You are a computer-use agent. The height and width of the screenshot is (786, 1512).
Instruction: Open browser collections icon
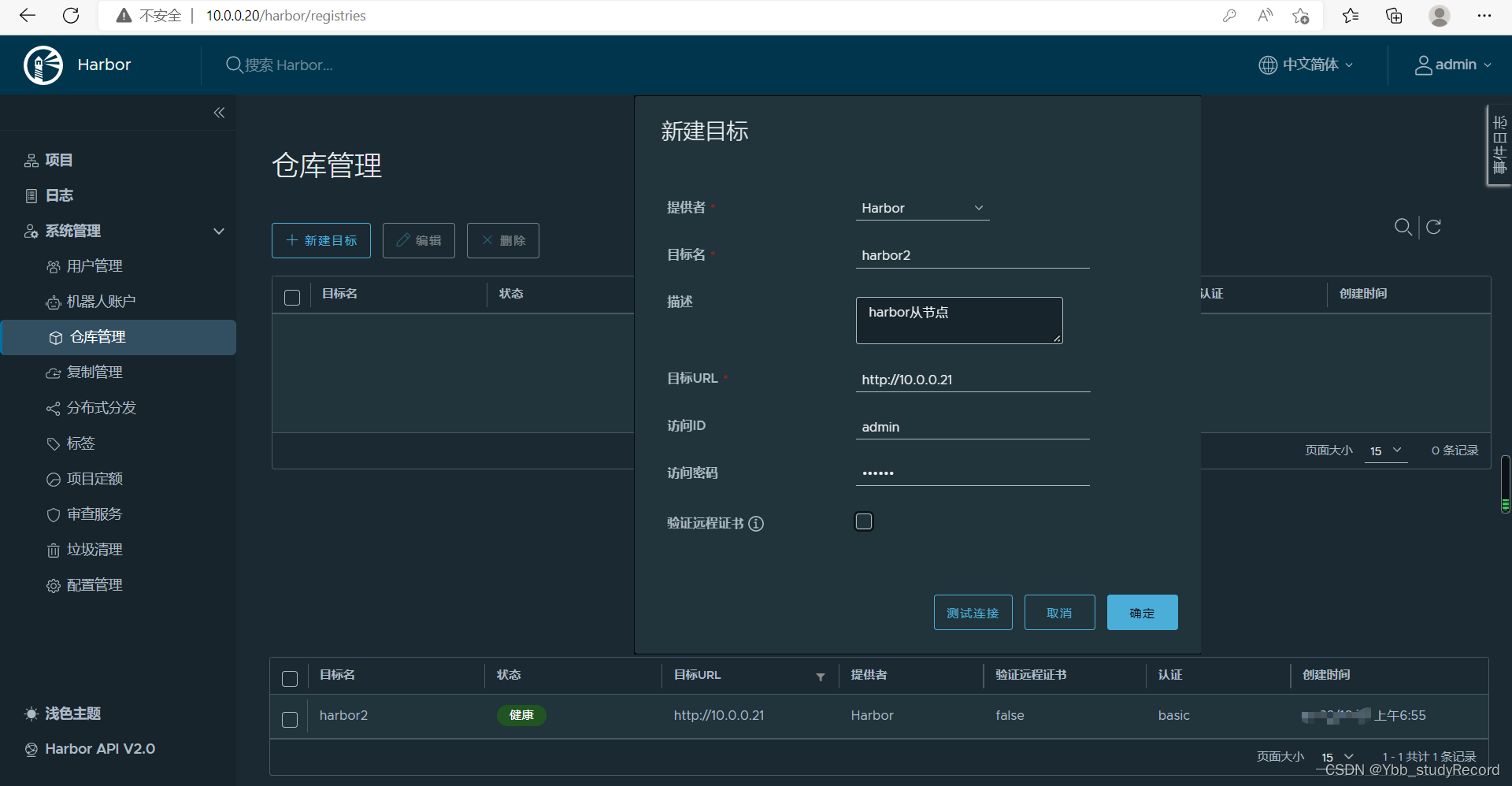click(x=1394, y=16)
